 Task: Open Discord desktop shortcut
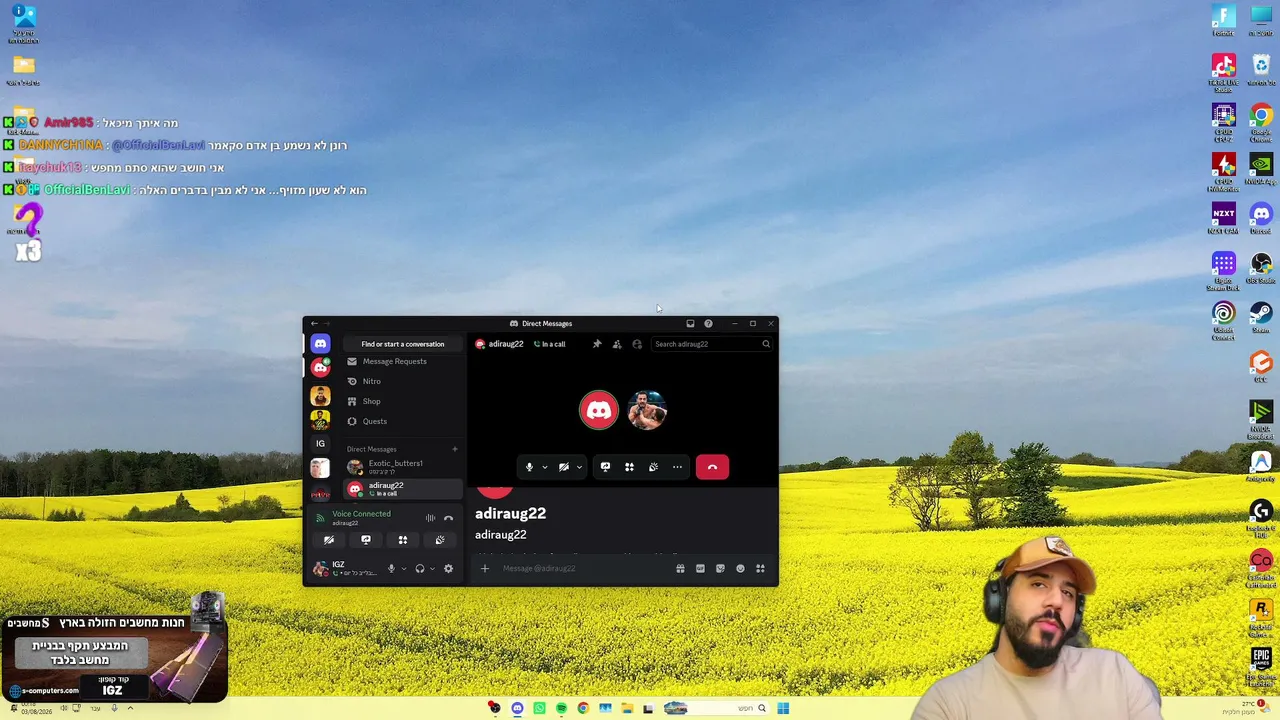[1261, 218]
